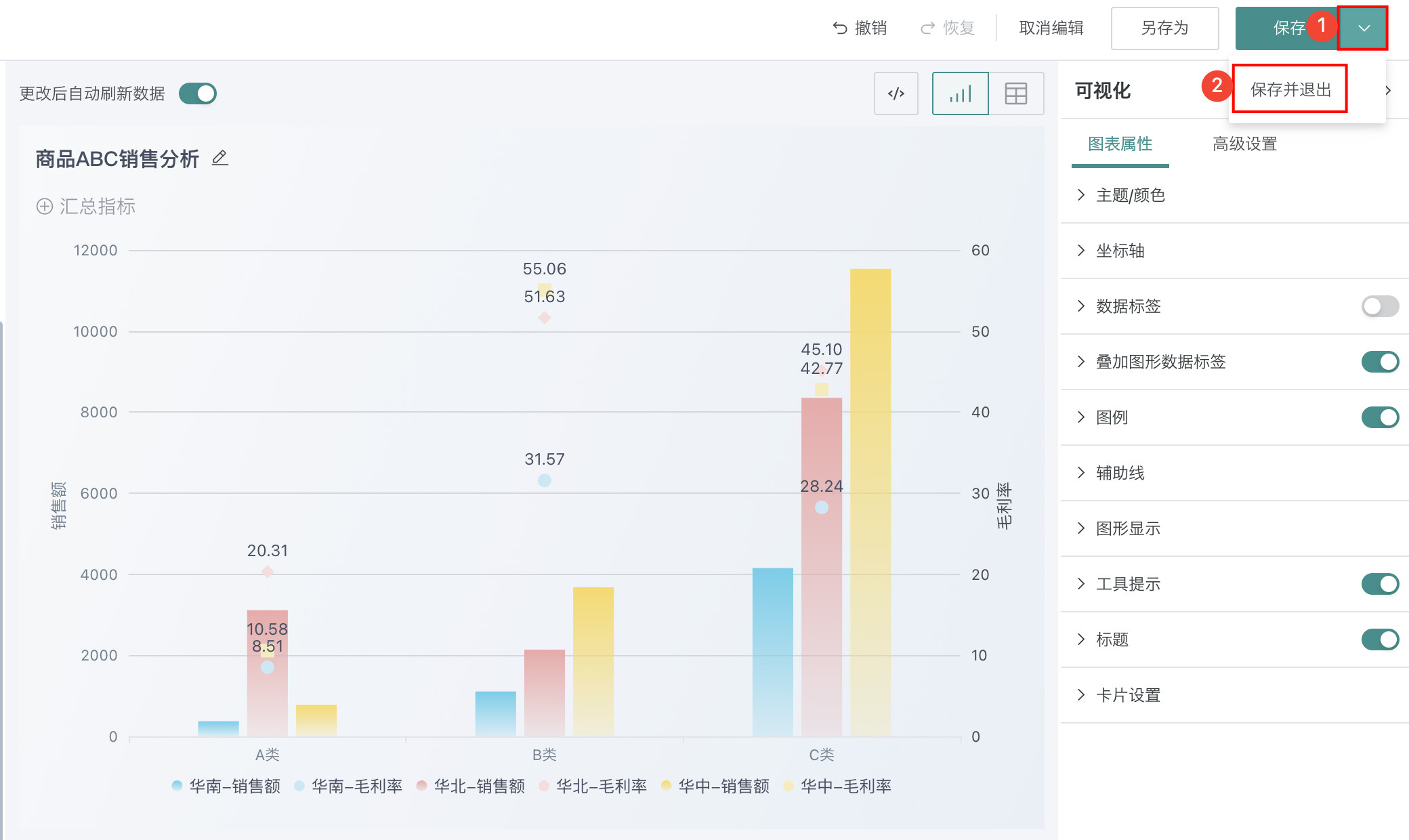Click the code view icon
This screenshot has width=1409, height=840.
[x=896, y=93]
